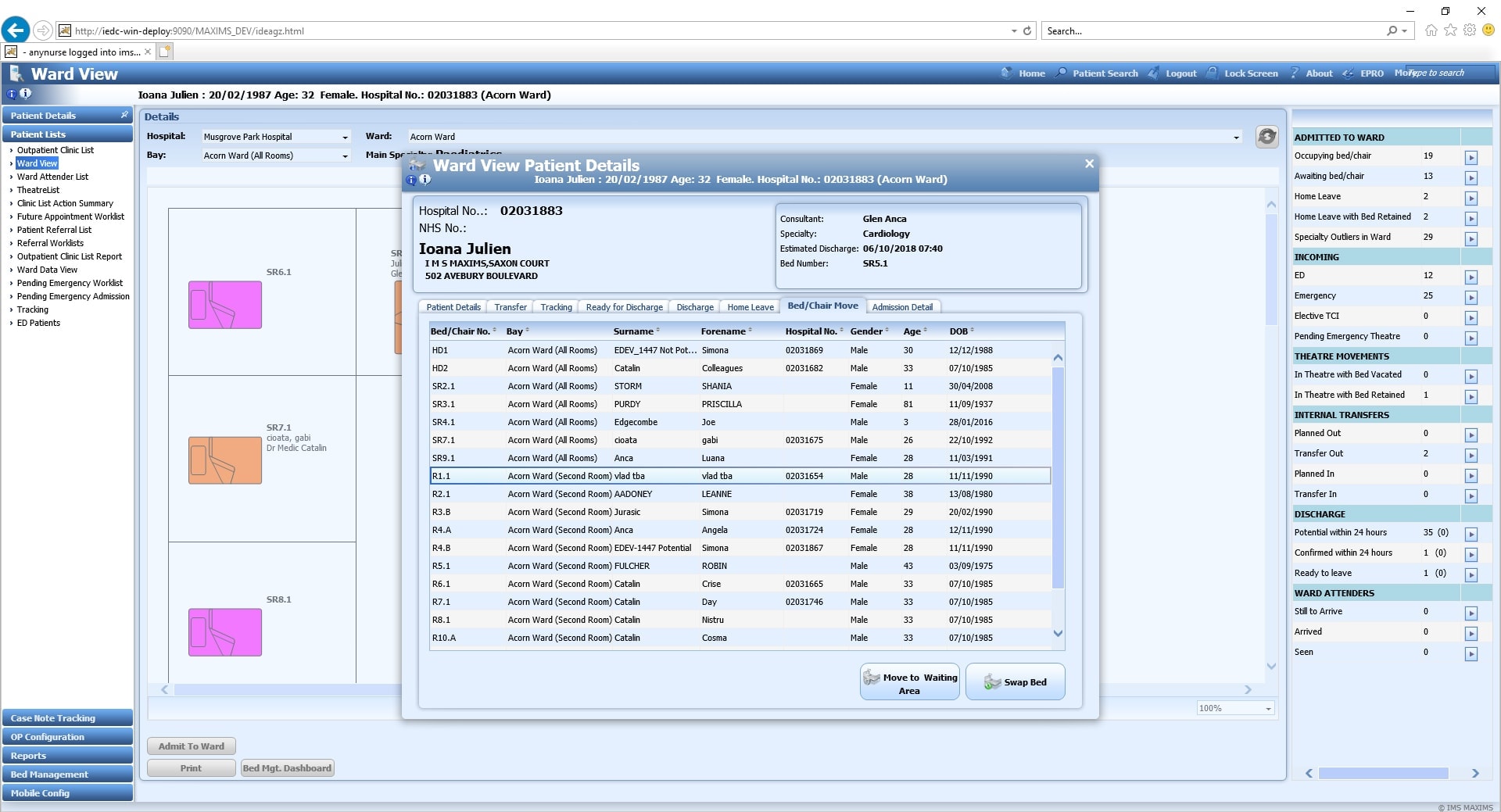The width and height of the screenshot is (1501, 812).
Task: Open Specialty Outliers in Ward arrow
Action: click(1471, 239)
